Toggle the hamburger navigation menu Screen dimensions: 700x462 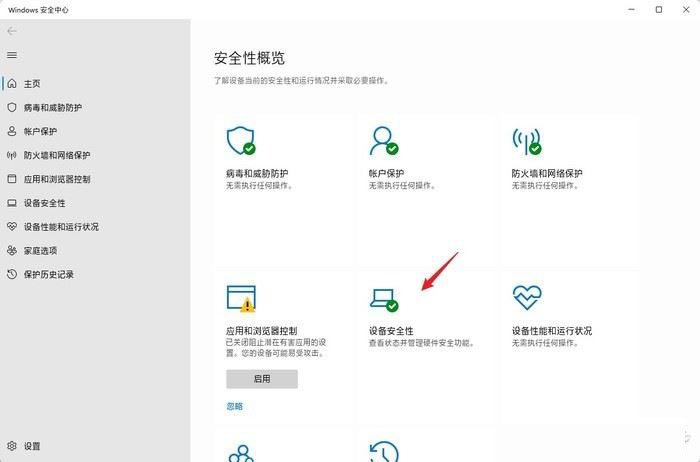point(12,55)
